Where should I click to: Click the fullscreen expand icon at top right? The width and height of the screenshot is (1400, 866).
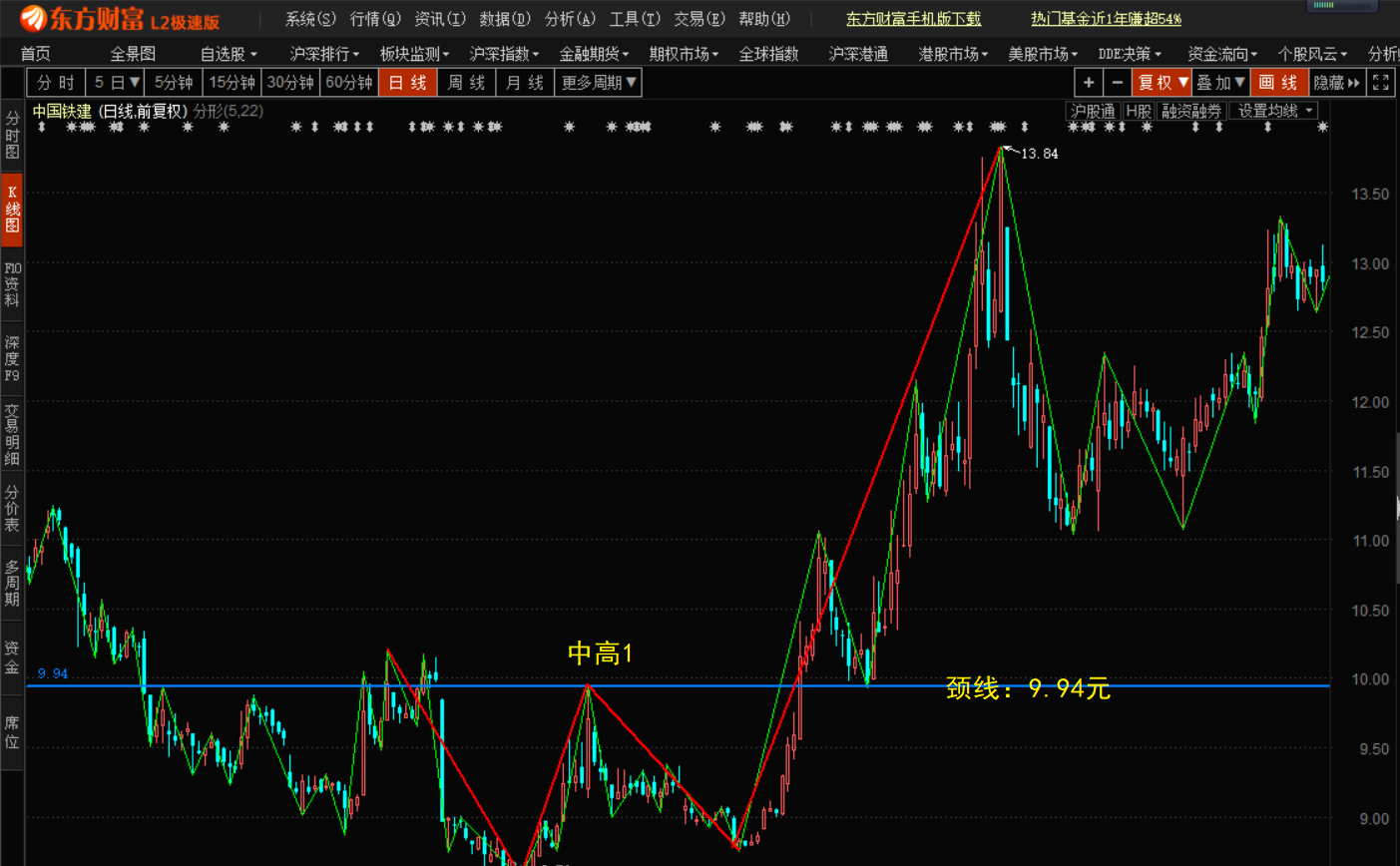[1382, 84]
